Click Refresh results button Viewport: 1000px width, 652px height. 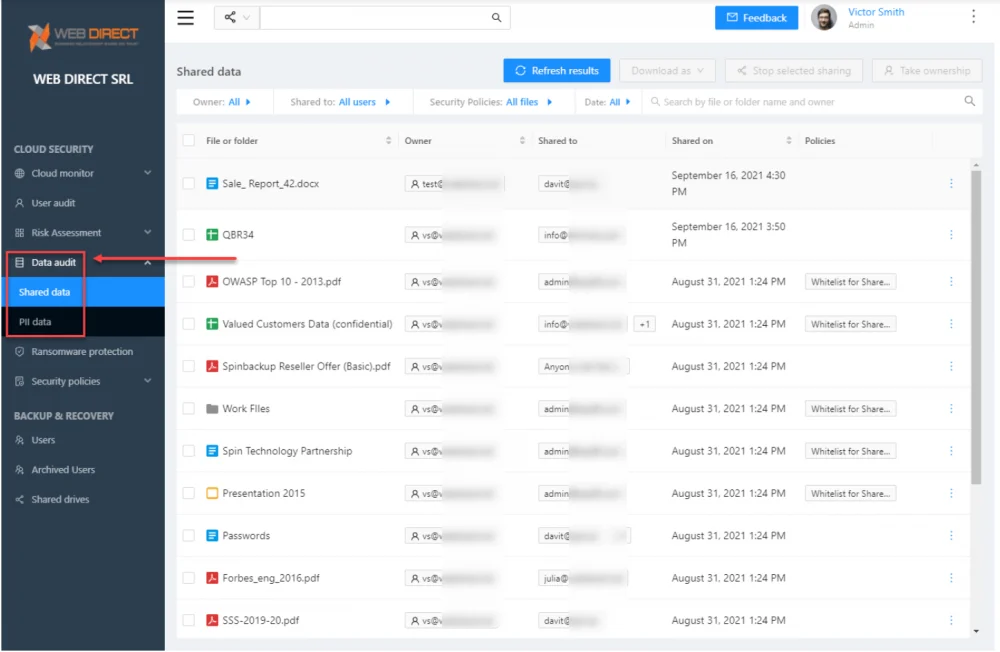[x=557, y=71]
